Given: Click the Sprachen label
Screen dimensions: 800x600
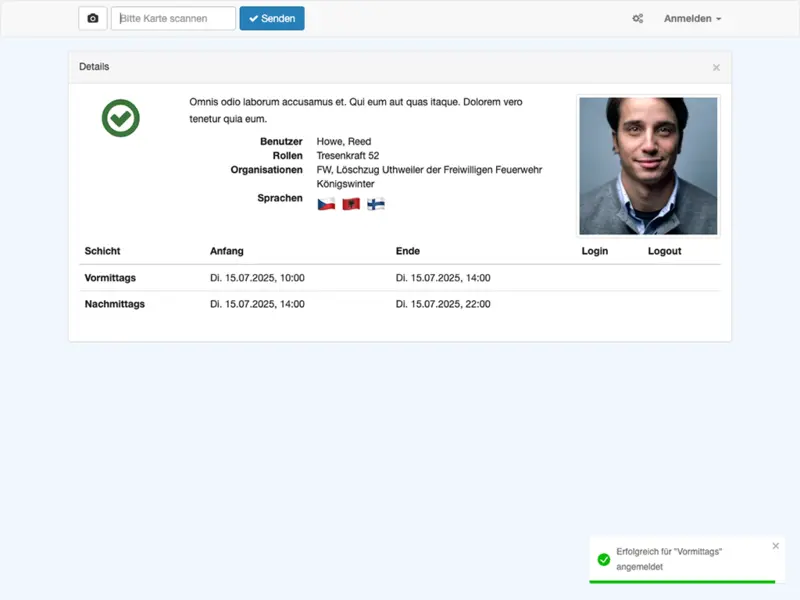Looking at the screenshot, I should 280,198.
